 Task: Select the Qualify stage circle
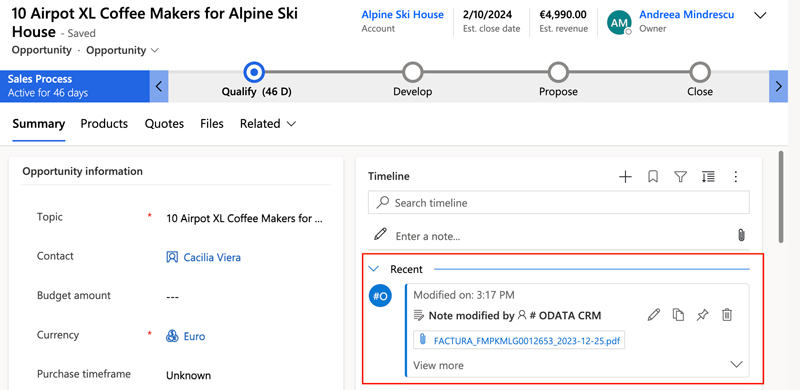[254, 72]
